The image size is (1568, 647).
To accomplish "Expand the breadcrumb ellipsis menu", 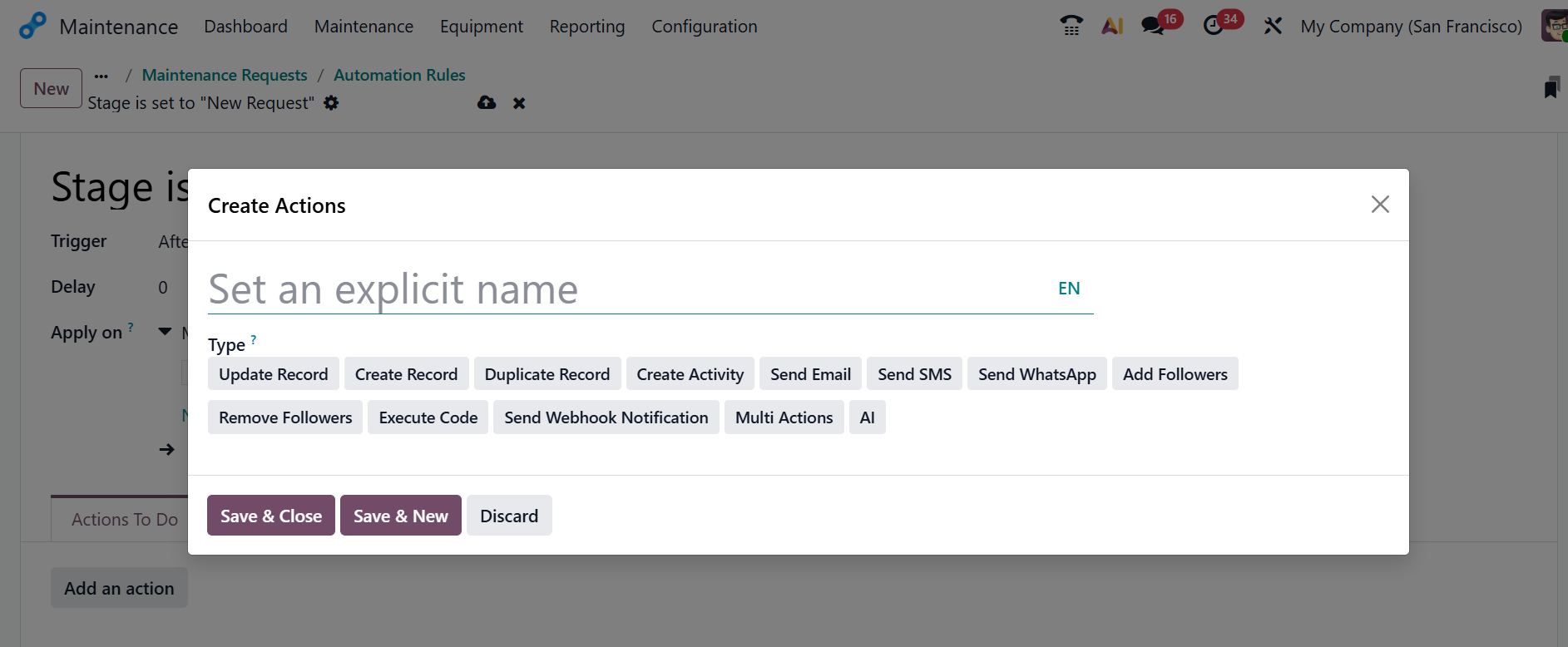I will click(x=101, y=76).
